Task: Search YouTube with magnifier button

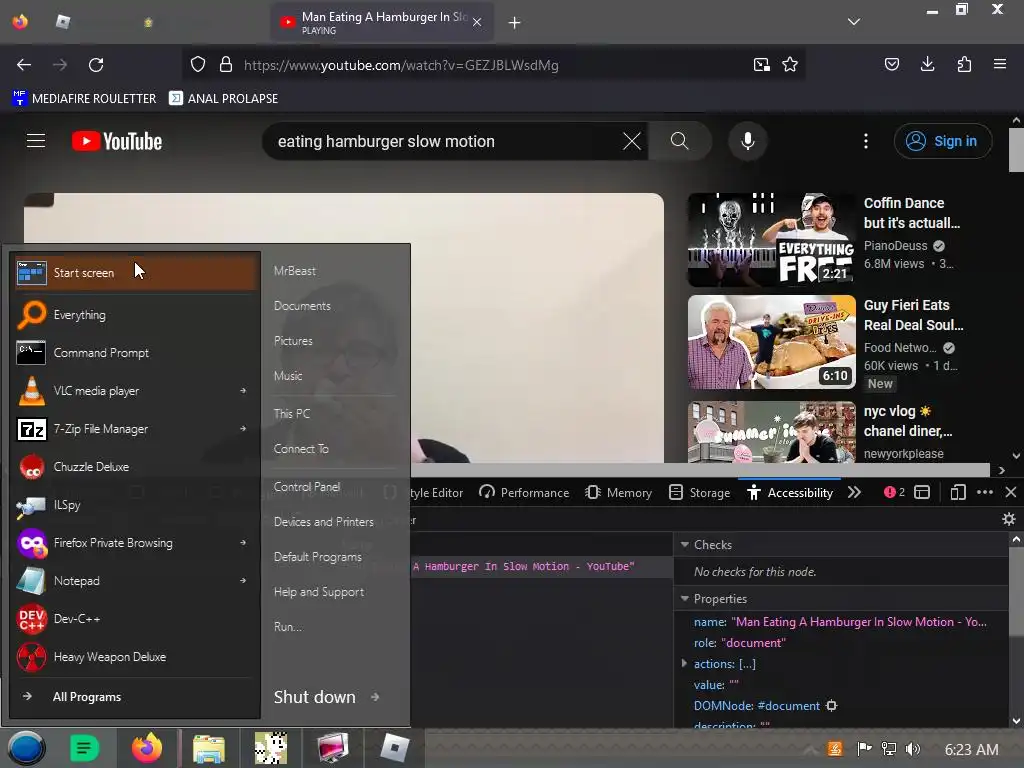Action: click(679, 141)
